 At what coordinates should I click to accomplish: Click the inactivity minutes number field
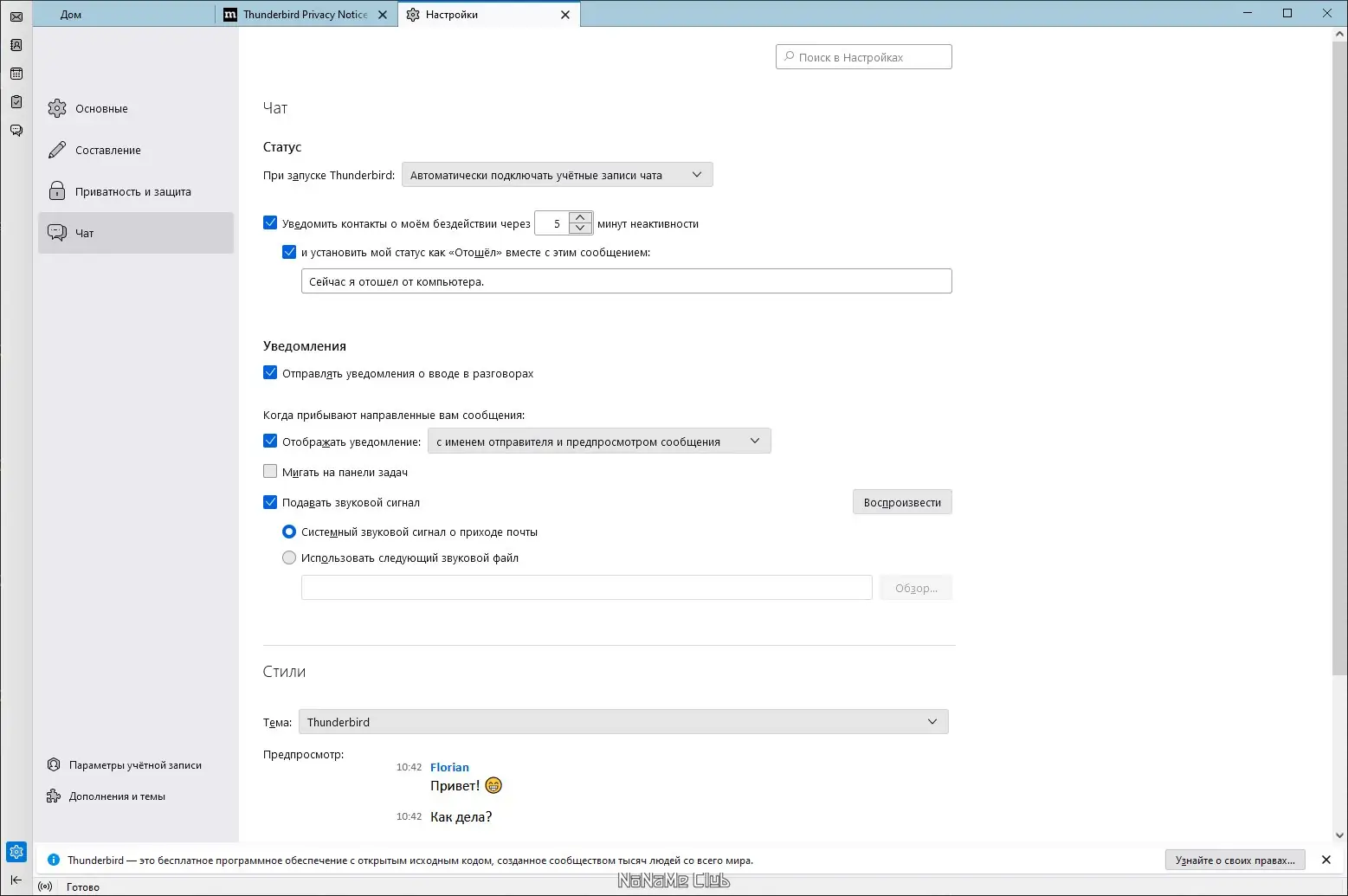552,223
